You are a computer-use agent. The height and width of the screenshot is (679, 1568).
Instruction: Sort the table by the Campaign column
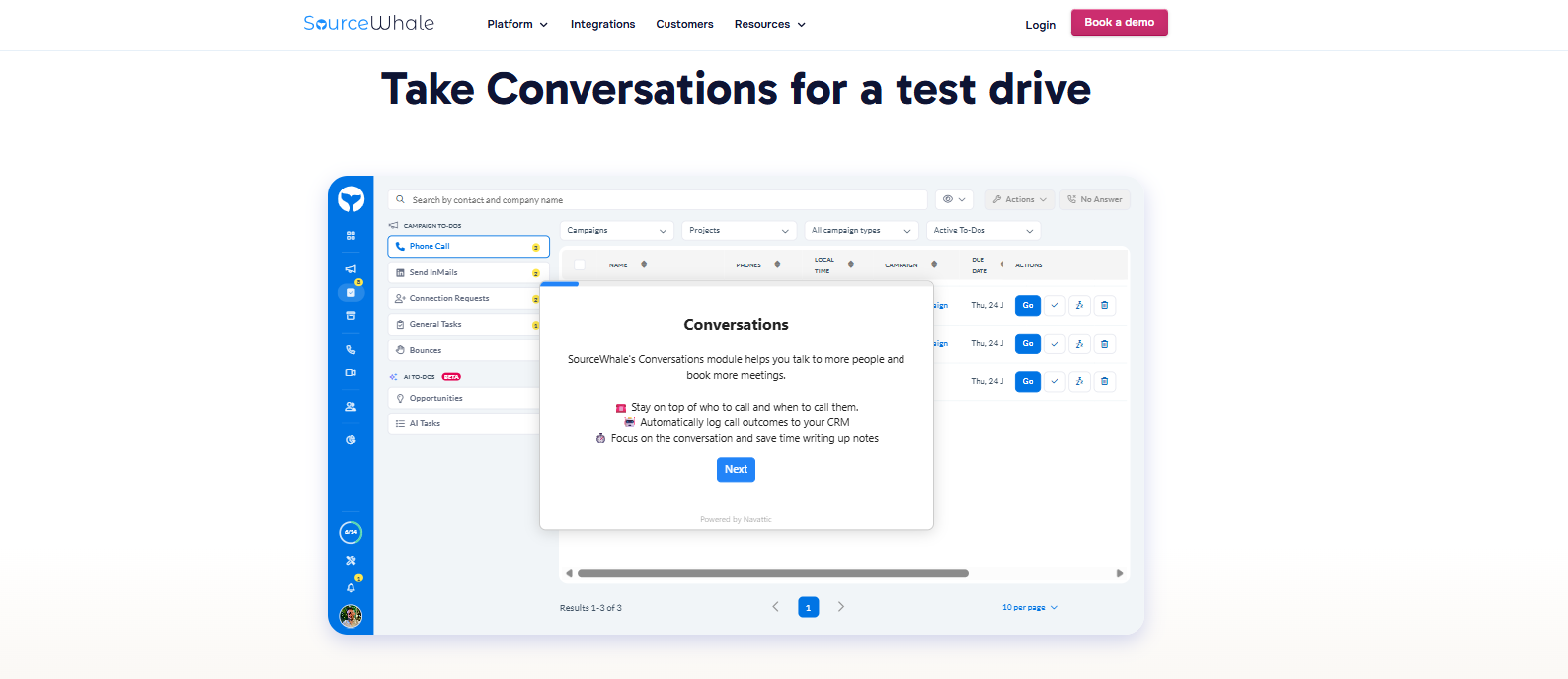(934, 264)
